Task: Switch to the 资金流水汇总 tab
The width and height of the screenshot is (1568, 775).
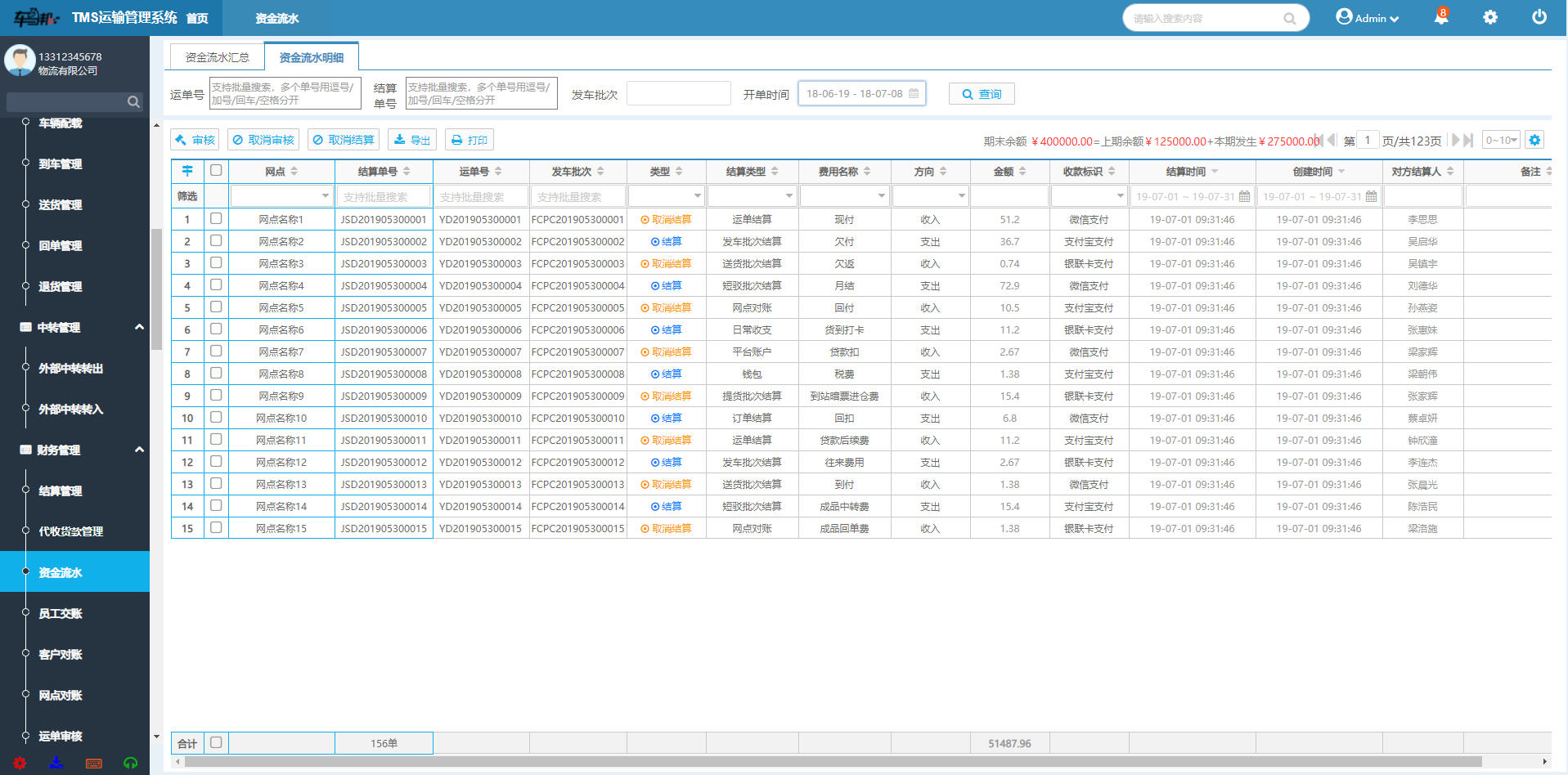Action: (x=217, y=57)
